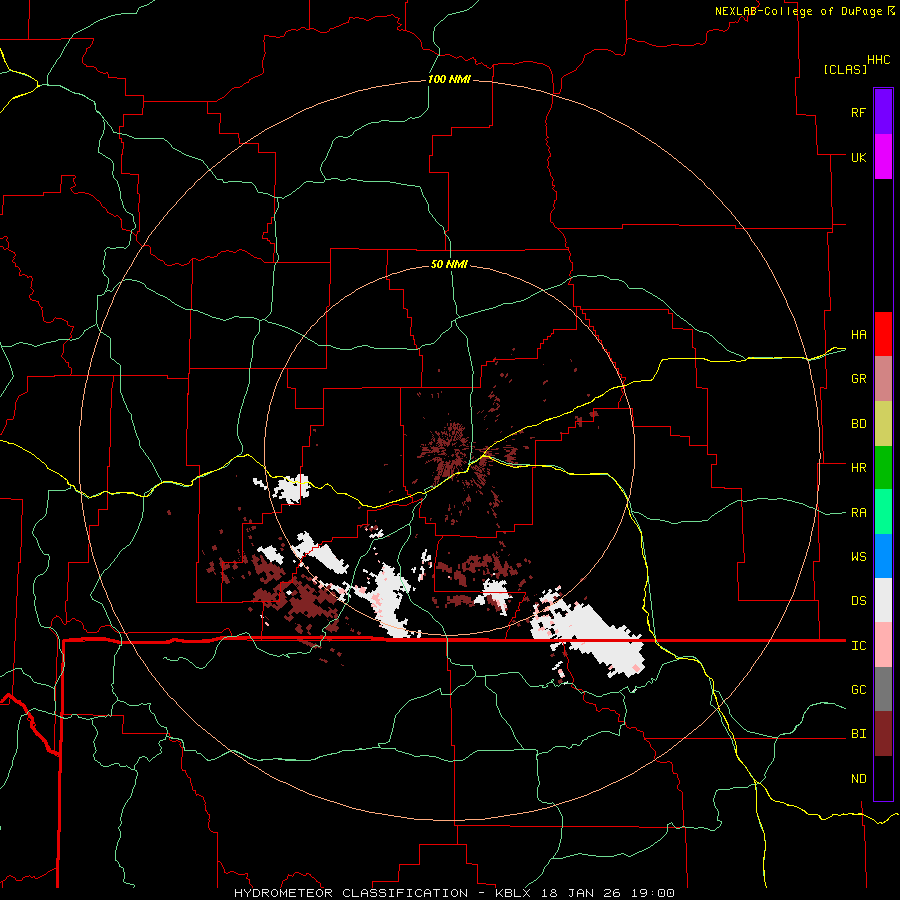Image resolution: width=900 pixels, height=900 pixels.
Task: Click the BI brown legend swatch
Action: (883, 734)
